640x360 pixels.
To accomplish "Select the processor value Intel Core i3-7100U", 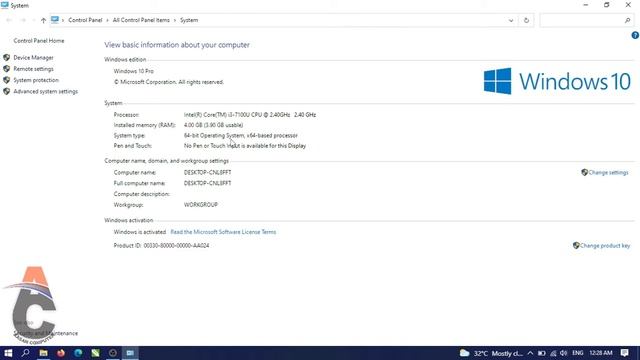I will click(250, 115).
